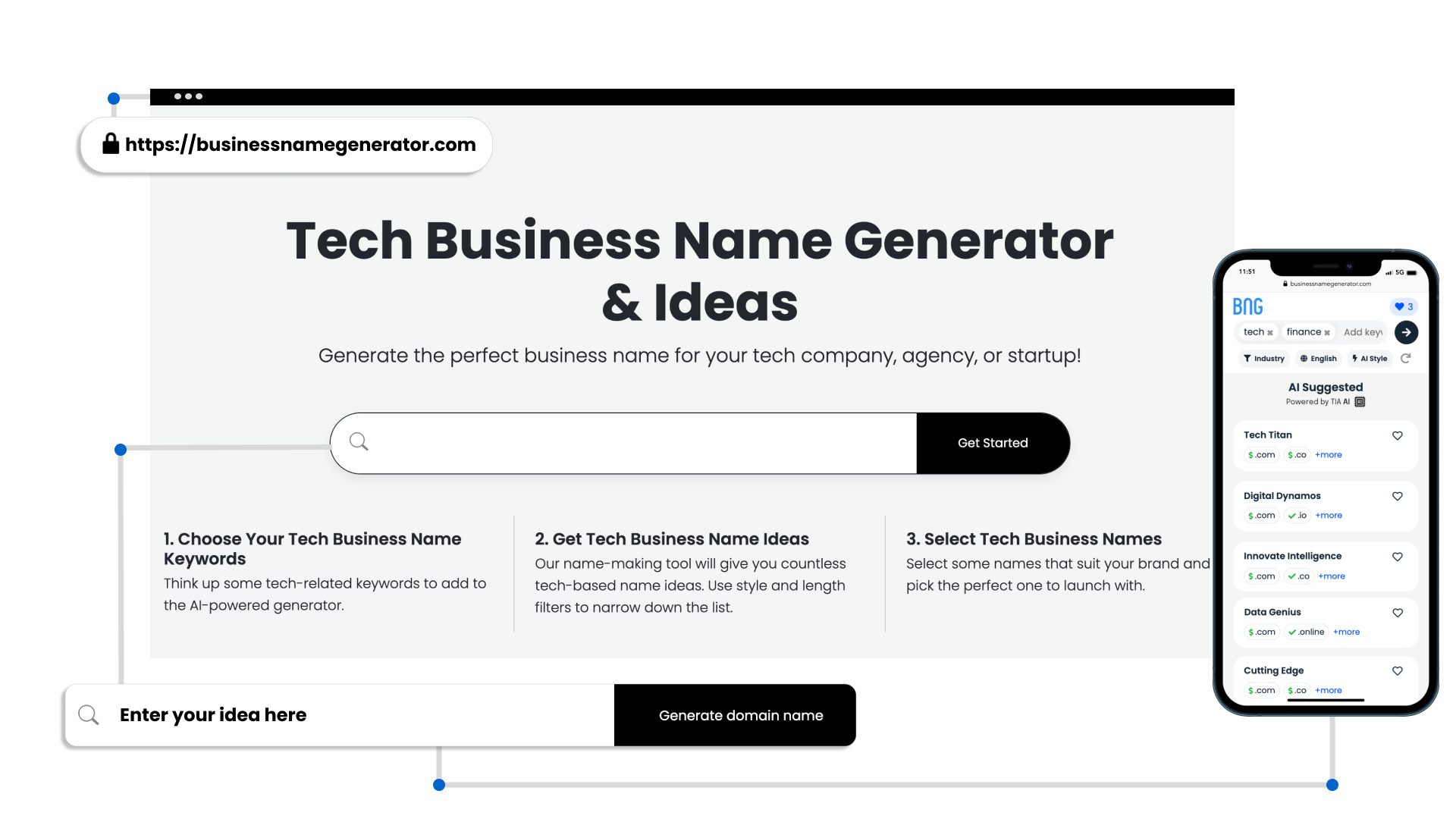Screen dimensions: 1456x819
Task: Click the Generate domain name button
Action: (x=741, y=714)
